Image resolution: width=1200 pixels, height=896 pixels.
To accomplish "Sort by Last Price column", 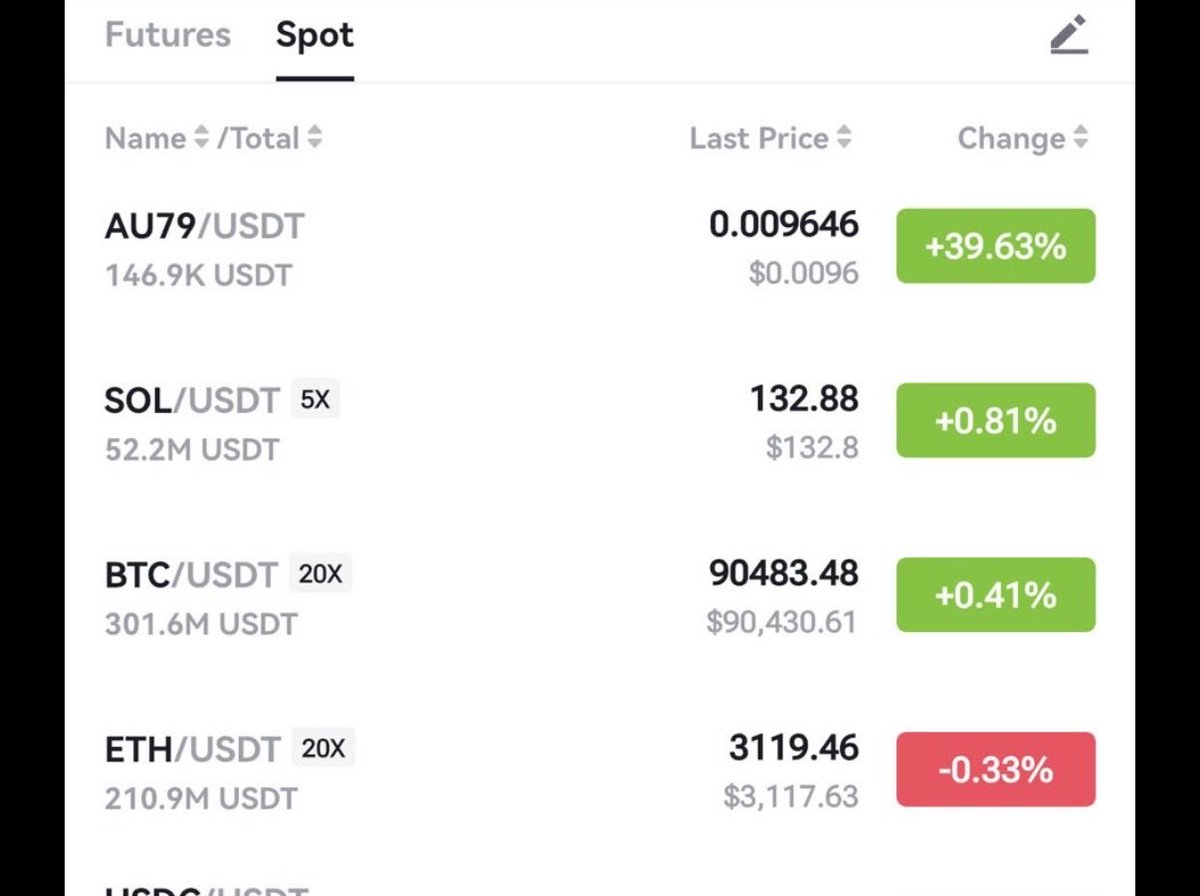I will (x=770, y=138).
